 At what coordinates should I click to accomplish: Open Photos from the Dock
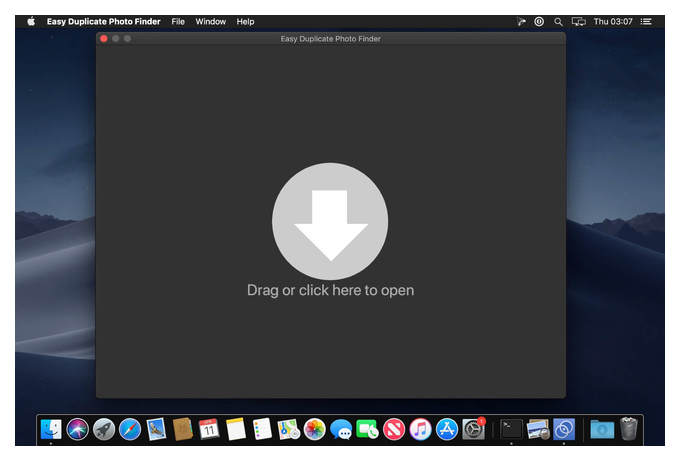(315, 429)
